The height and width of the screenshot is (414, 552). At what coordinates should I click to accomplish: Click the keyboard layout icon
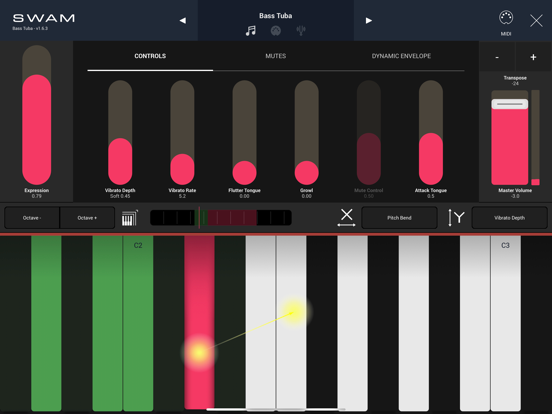tap(130, 218)
